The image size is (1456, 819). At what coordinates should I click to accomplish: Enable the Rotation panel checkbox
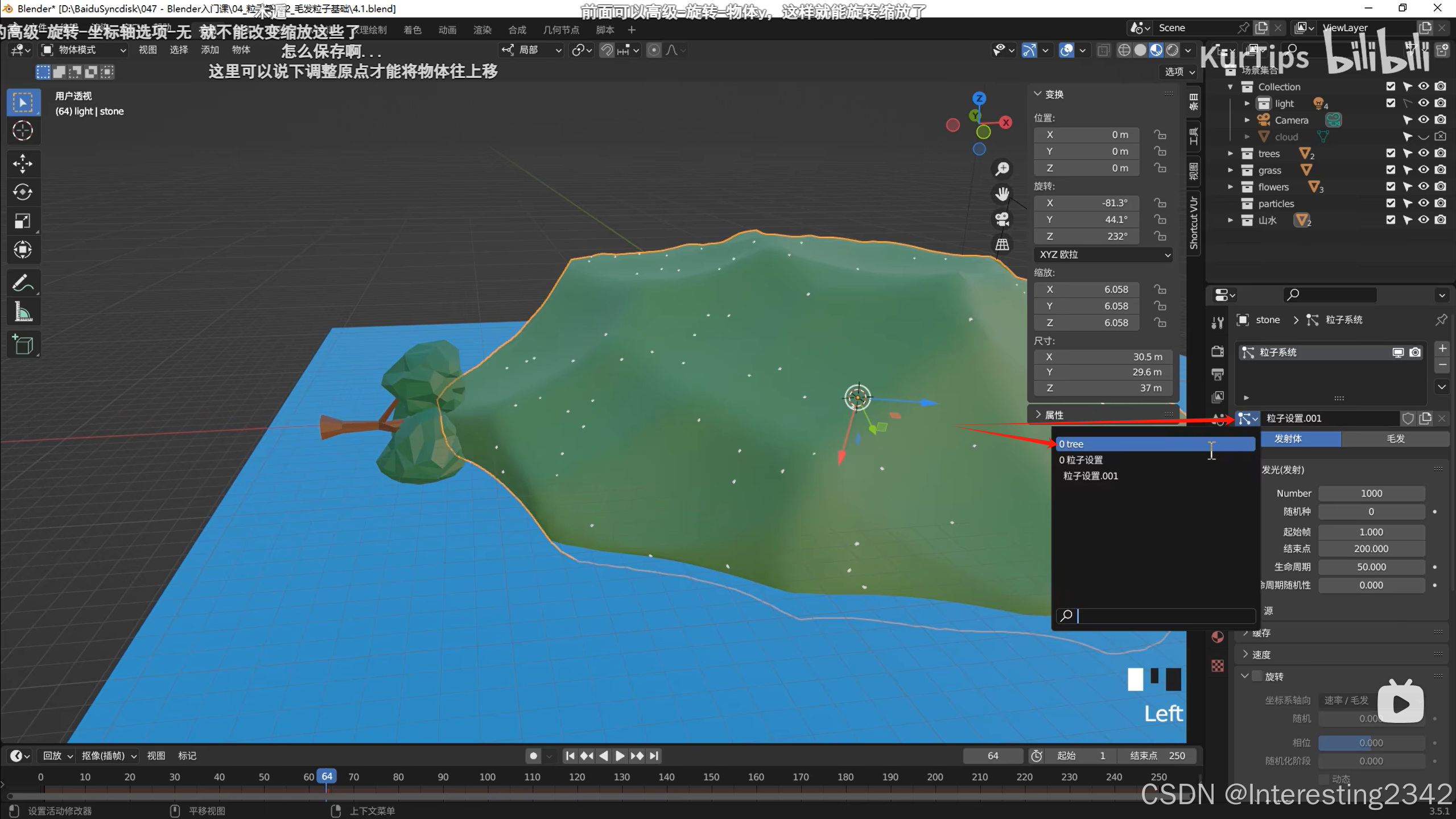pos(1257,676)
